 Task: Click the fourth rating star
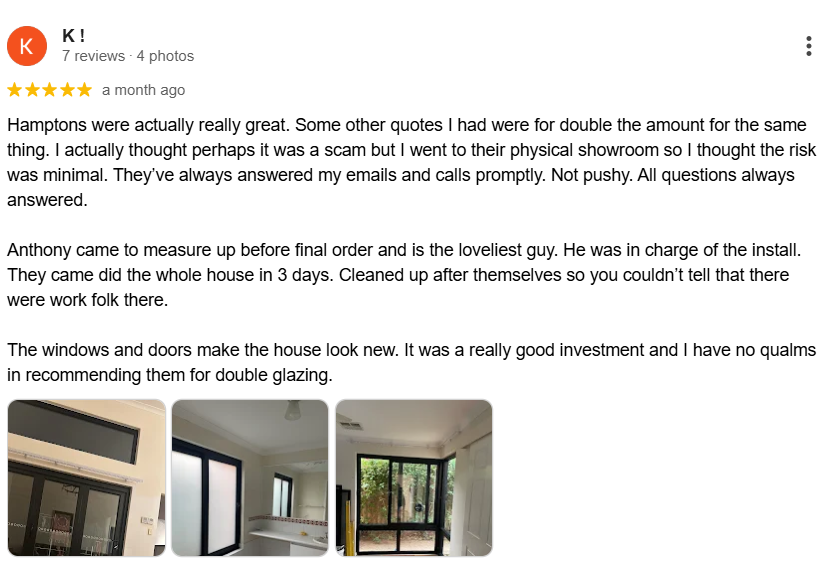pyautogui.click(x=67, y=90)
